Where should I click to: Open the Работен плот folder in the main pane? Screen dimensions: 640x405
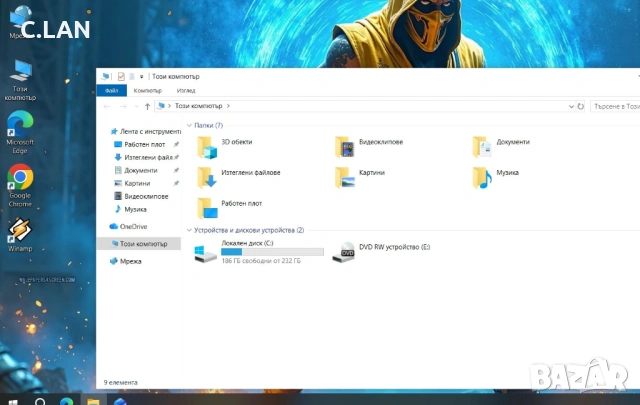[x=229, y=208]
